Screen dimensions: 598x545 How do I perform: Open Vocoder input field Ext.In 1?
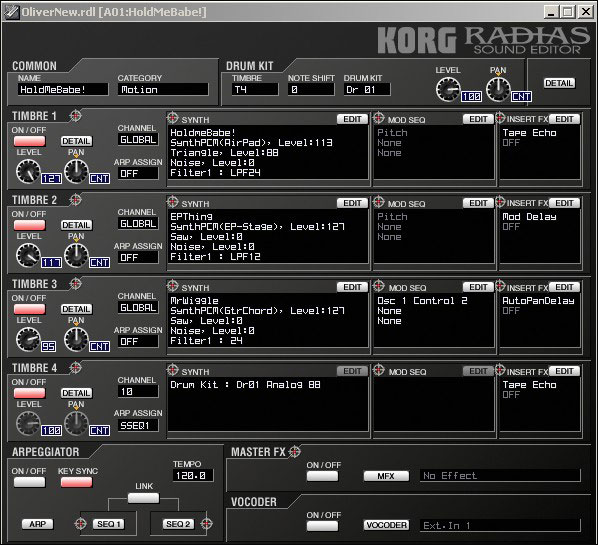pos(500,526)
